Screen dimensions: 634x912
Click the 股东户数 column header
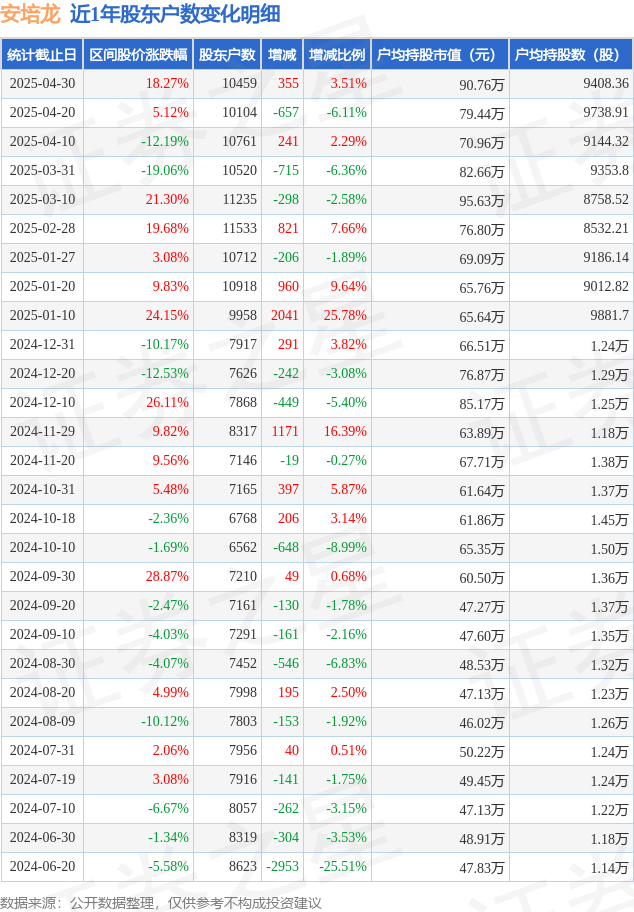(x=227, y=55)
